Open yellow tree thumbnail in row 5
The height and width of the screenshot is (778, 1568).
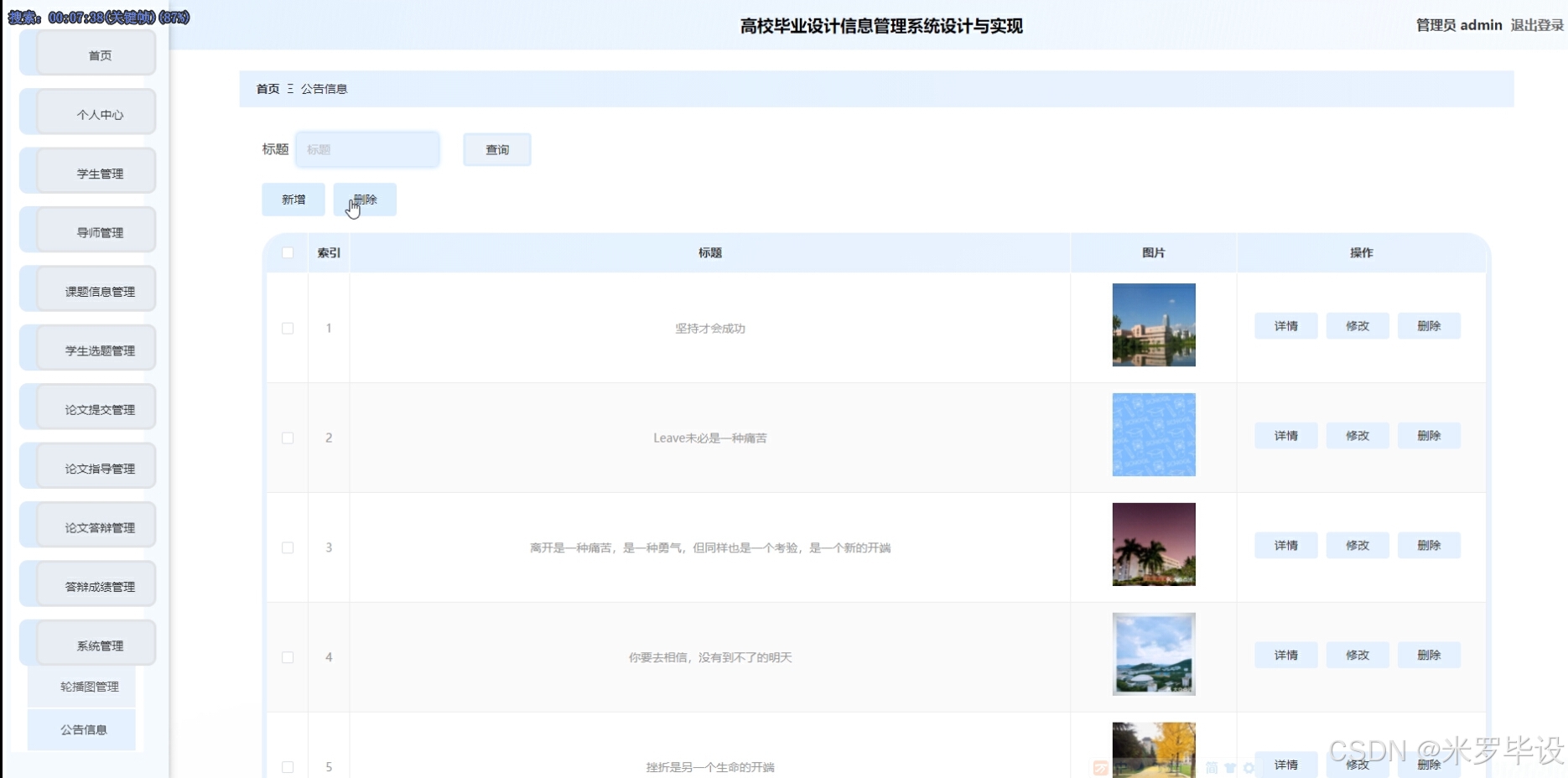1154,750
